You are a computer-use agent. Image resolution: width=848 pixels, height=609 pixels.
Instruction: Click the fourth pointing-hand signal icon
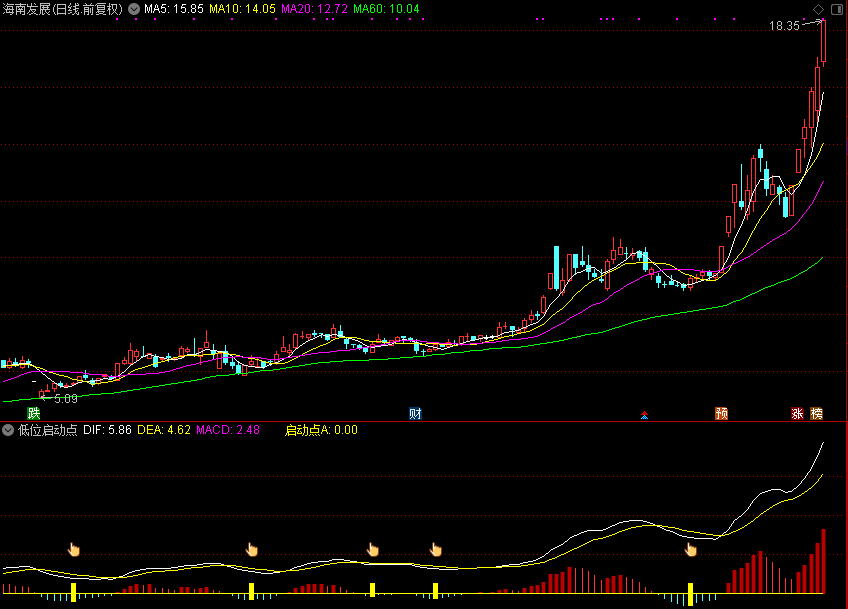435,550
